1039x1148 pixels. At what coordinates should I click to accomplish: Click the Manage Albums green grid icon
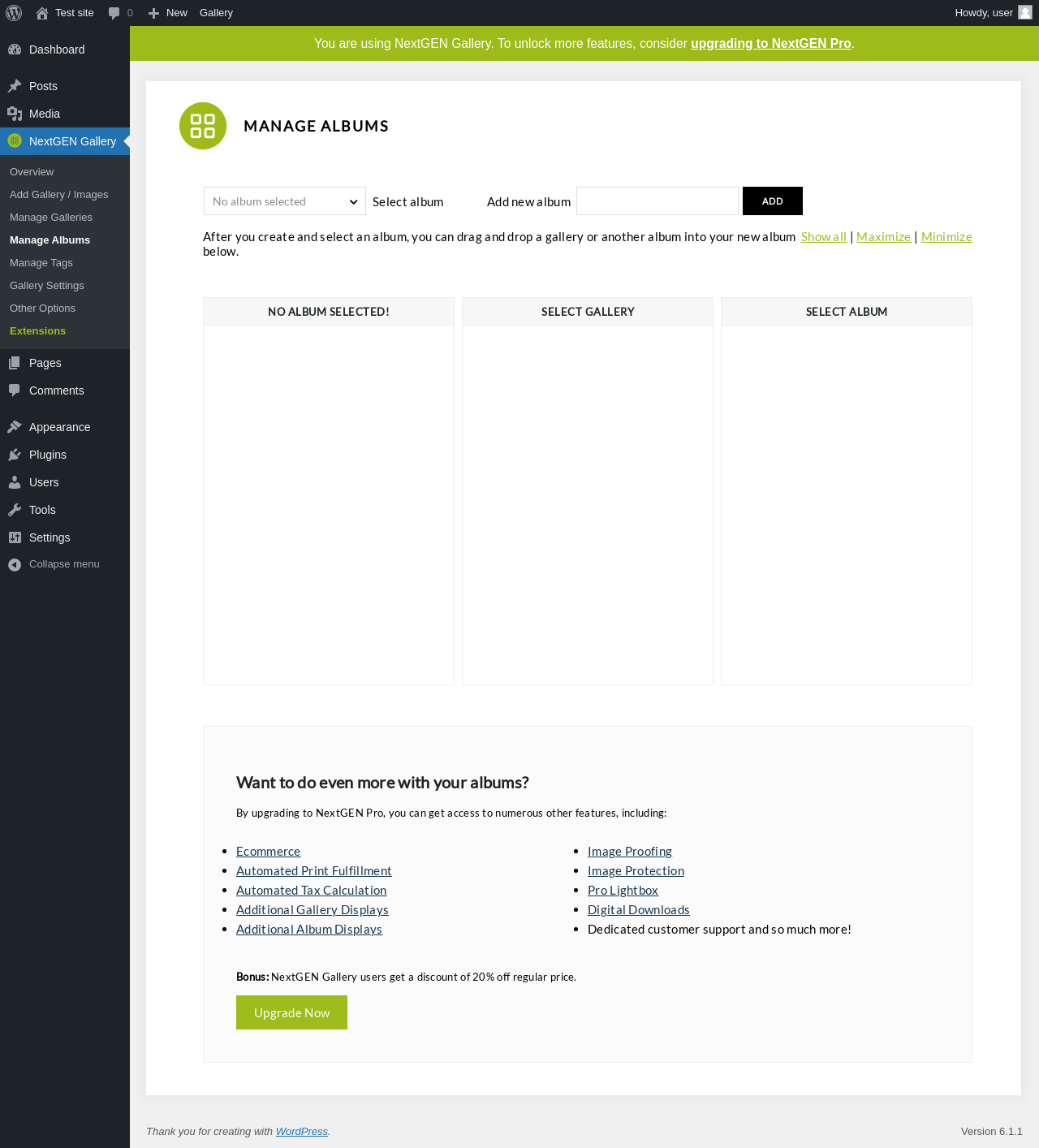click(203, 126)
